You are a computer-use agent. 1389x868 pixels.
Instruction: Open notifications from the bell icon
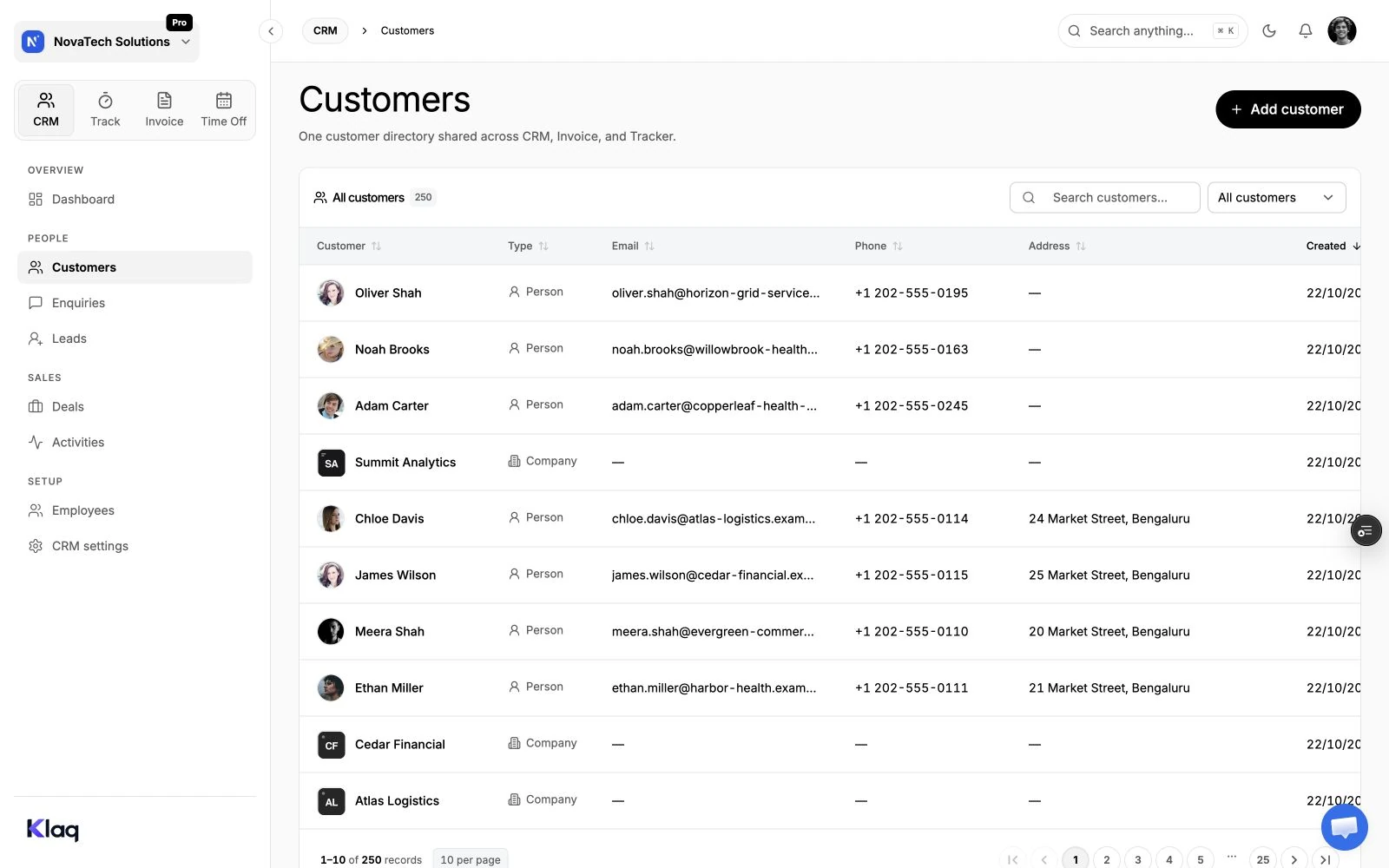tap(1306, 31)
